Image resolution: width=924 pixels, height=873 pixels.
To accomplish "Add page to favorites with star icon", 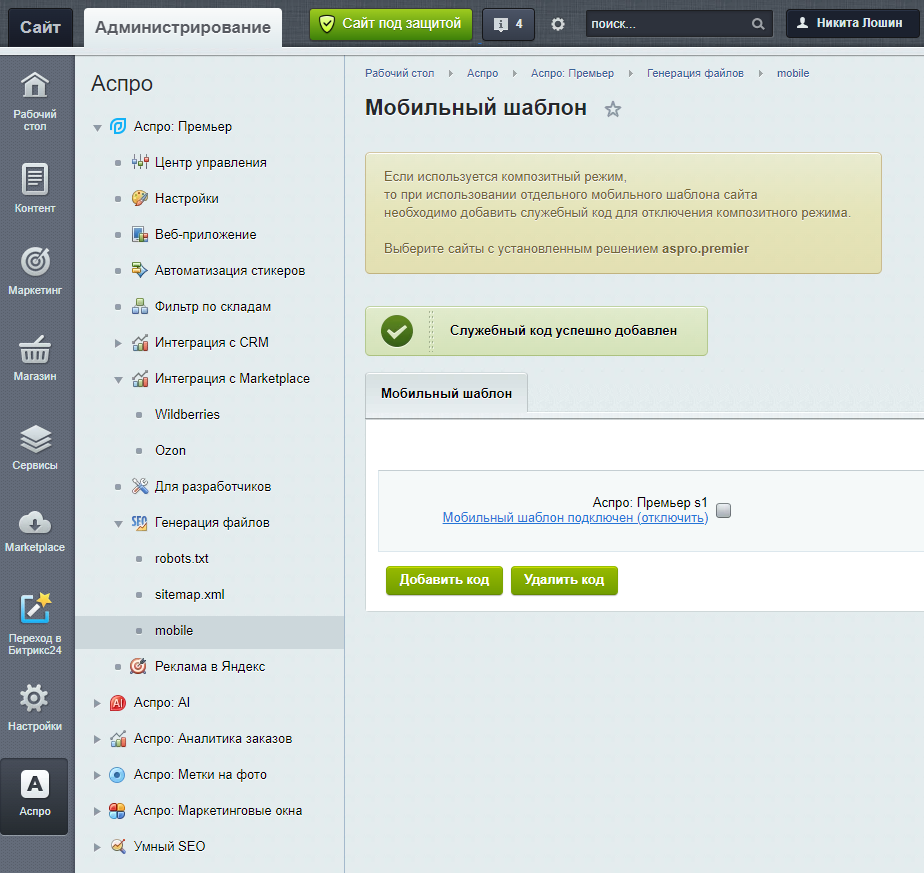I will pyautogui.click(x=613, y=109).
